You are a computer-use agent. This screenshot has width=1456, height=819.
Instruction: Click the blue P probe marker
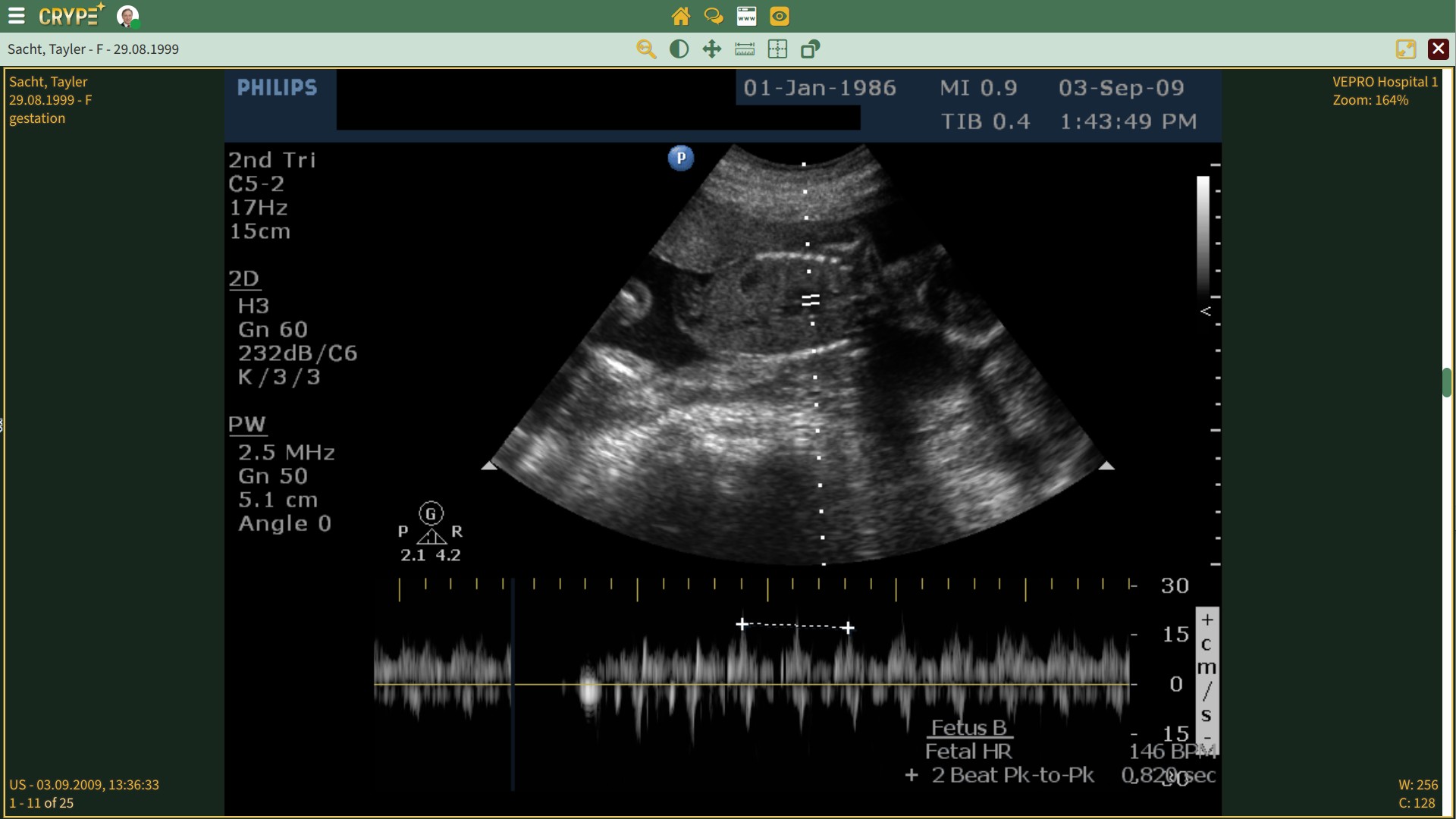point(680,158)
